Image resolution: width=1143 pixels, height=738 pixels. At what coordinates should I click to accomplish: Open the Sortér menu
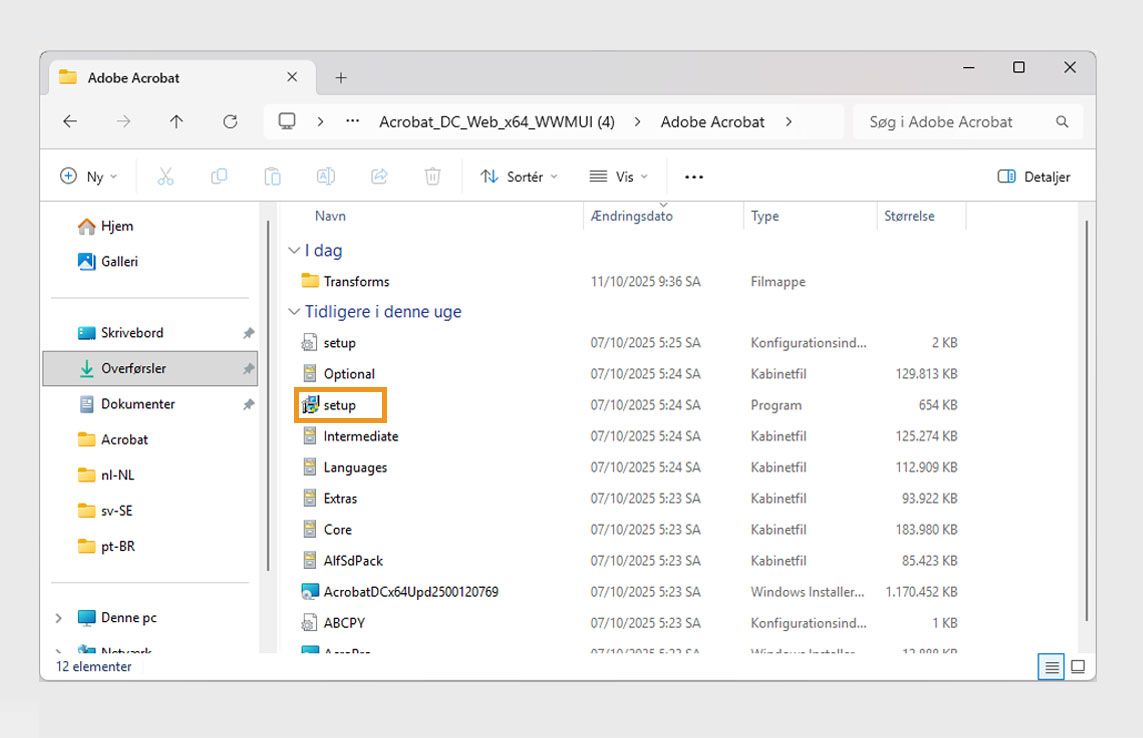tap(519, 176)
